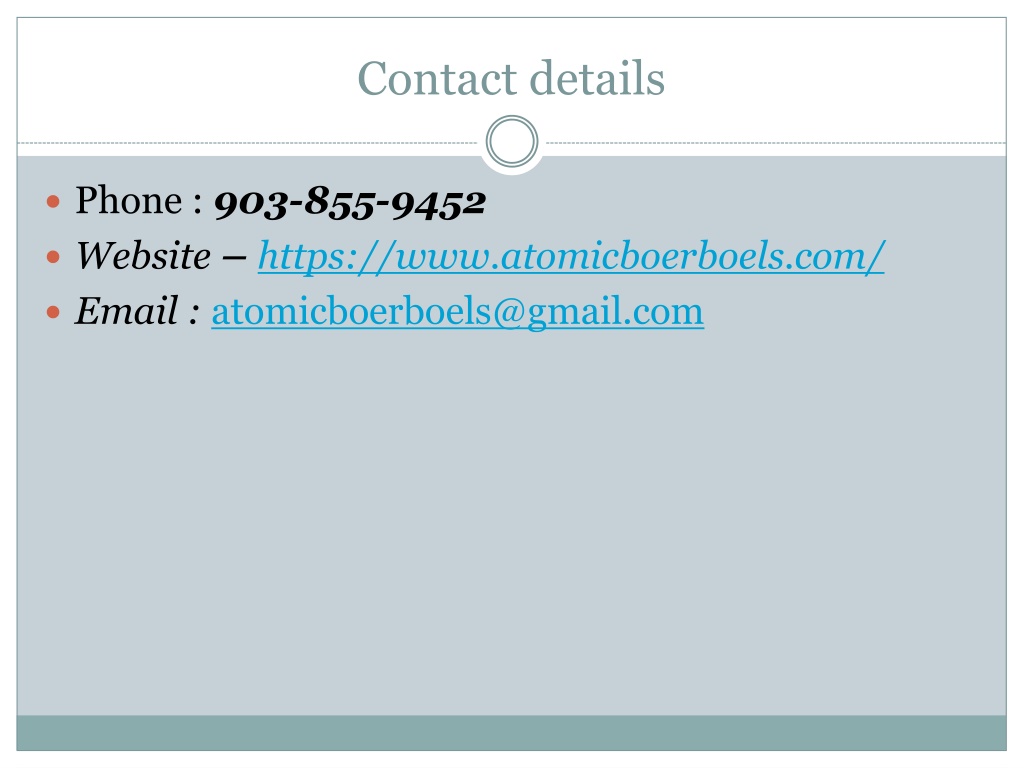The image size is (1024, 768).
Task: Click the empty gray content area below Email
Action: pyautogui.click(x=511, y=522)
